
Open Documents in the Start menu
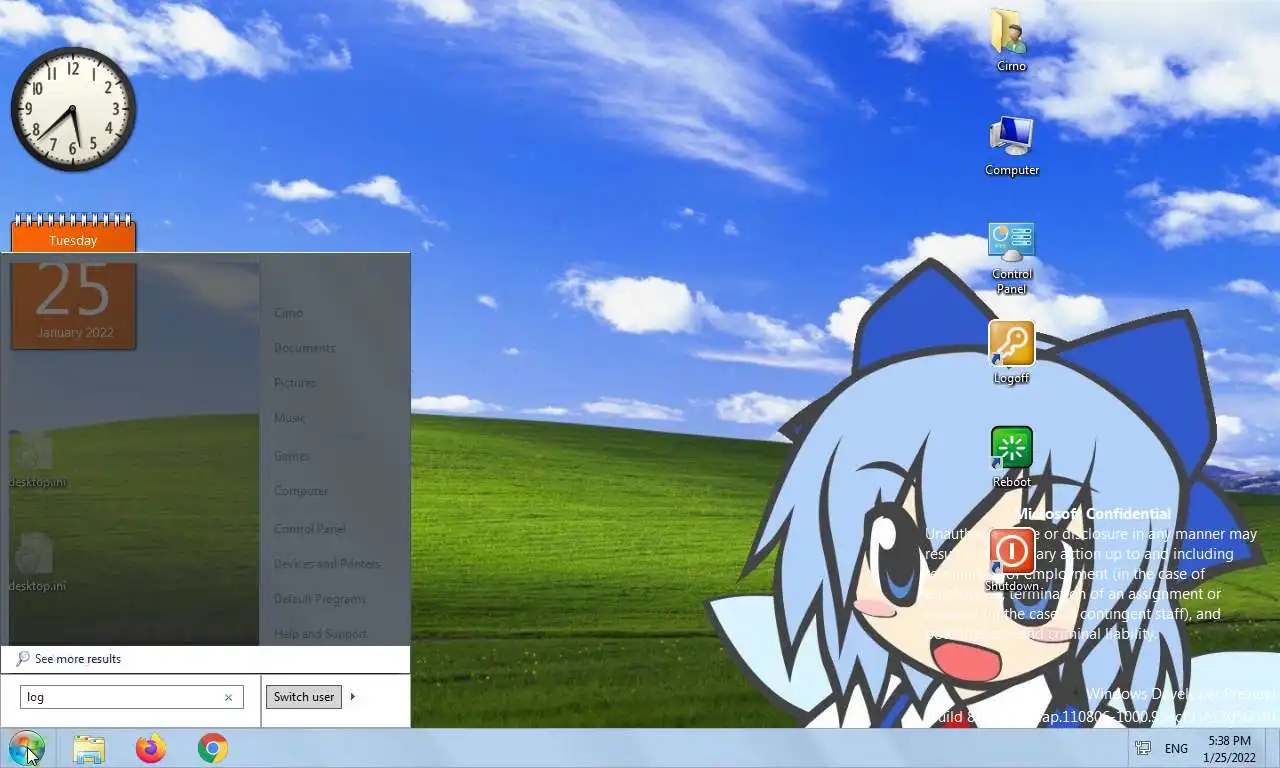click(304, 348)
